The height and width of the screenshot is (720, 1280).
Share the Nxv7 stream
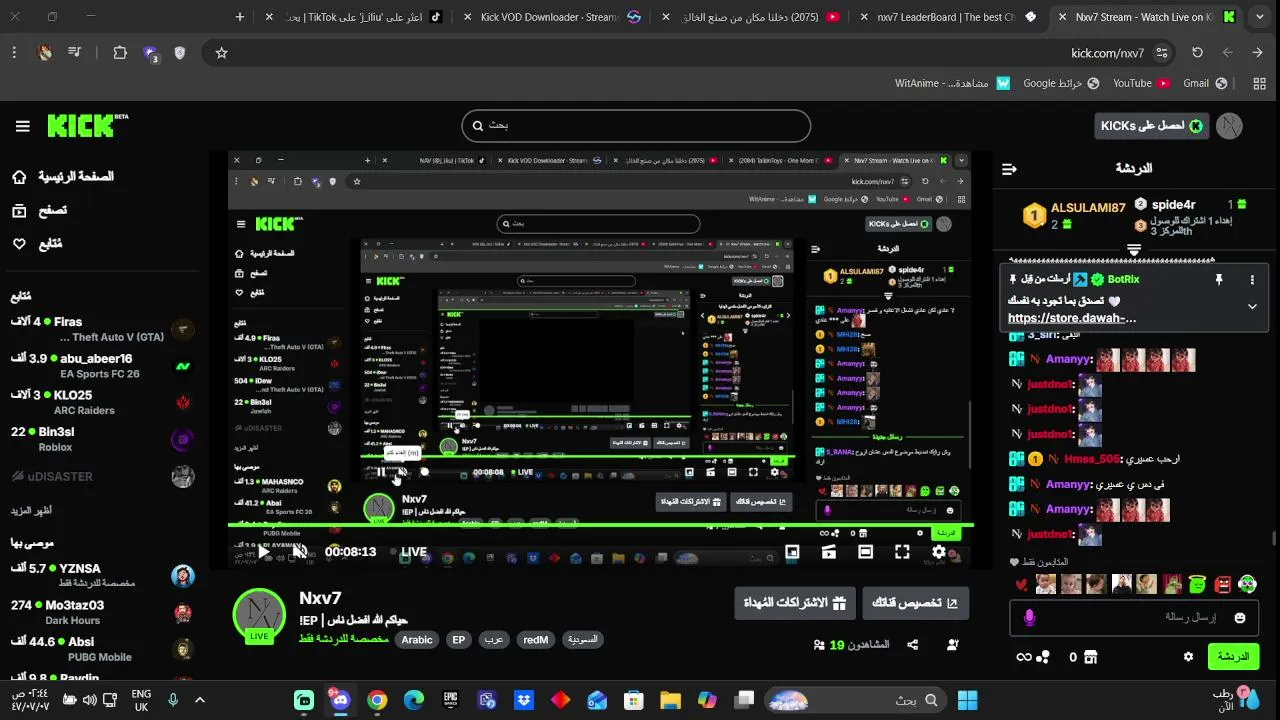pyautogui.click(x=912, y=645)
